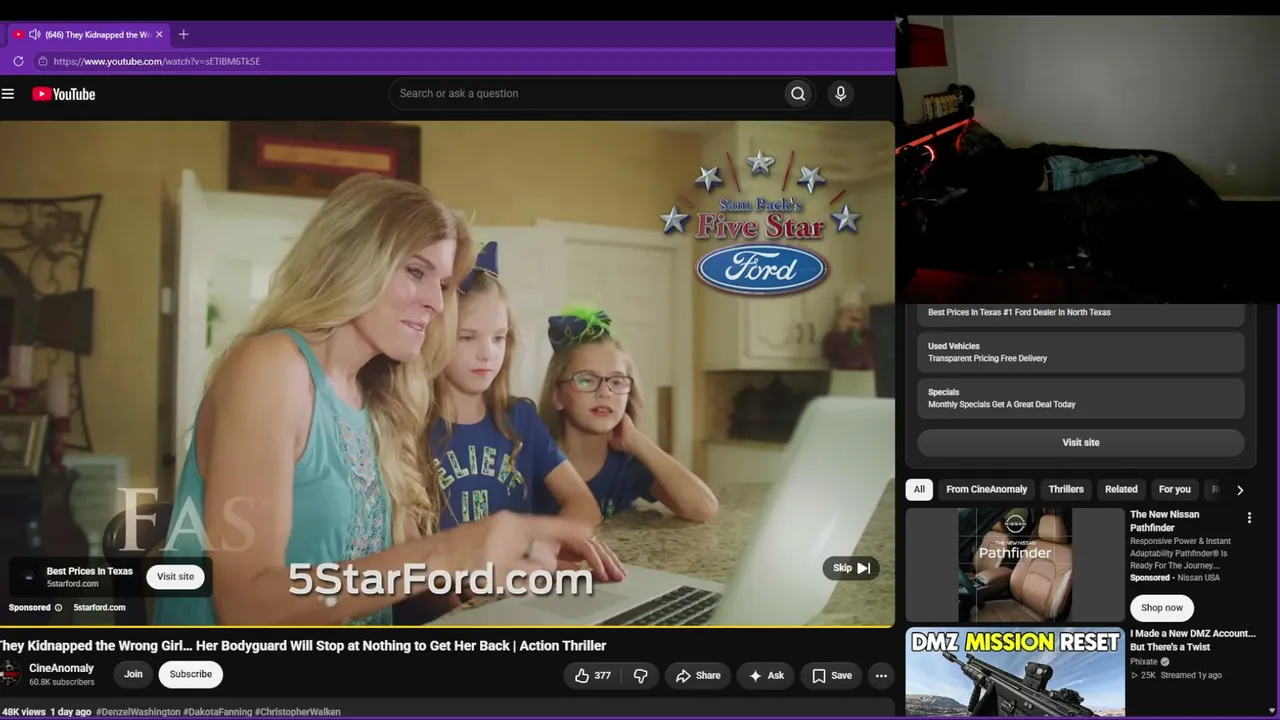
Task: Like the video with 377 likes
Action: [x=592, y=676]
